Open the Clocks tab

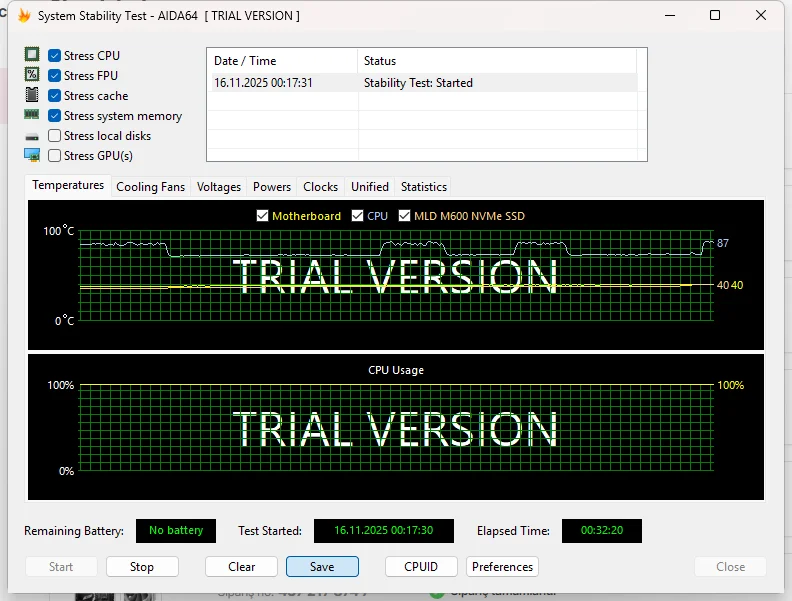pos(320,187)
